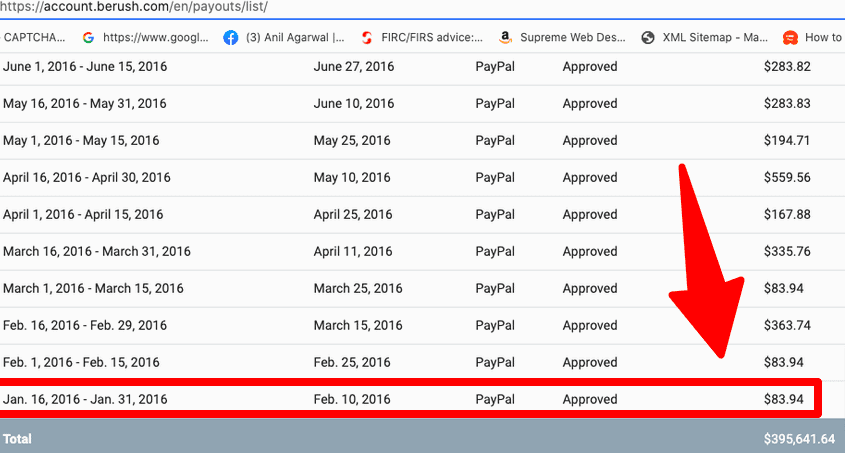Select period Feb. 1, 2016 - Feb. 15, 2016
The width and height of the screenshot is (845, 453).
pos(81,363)
